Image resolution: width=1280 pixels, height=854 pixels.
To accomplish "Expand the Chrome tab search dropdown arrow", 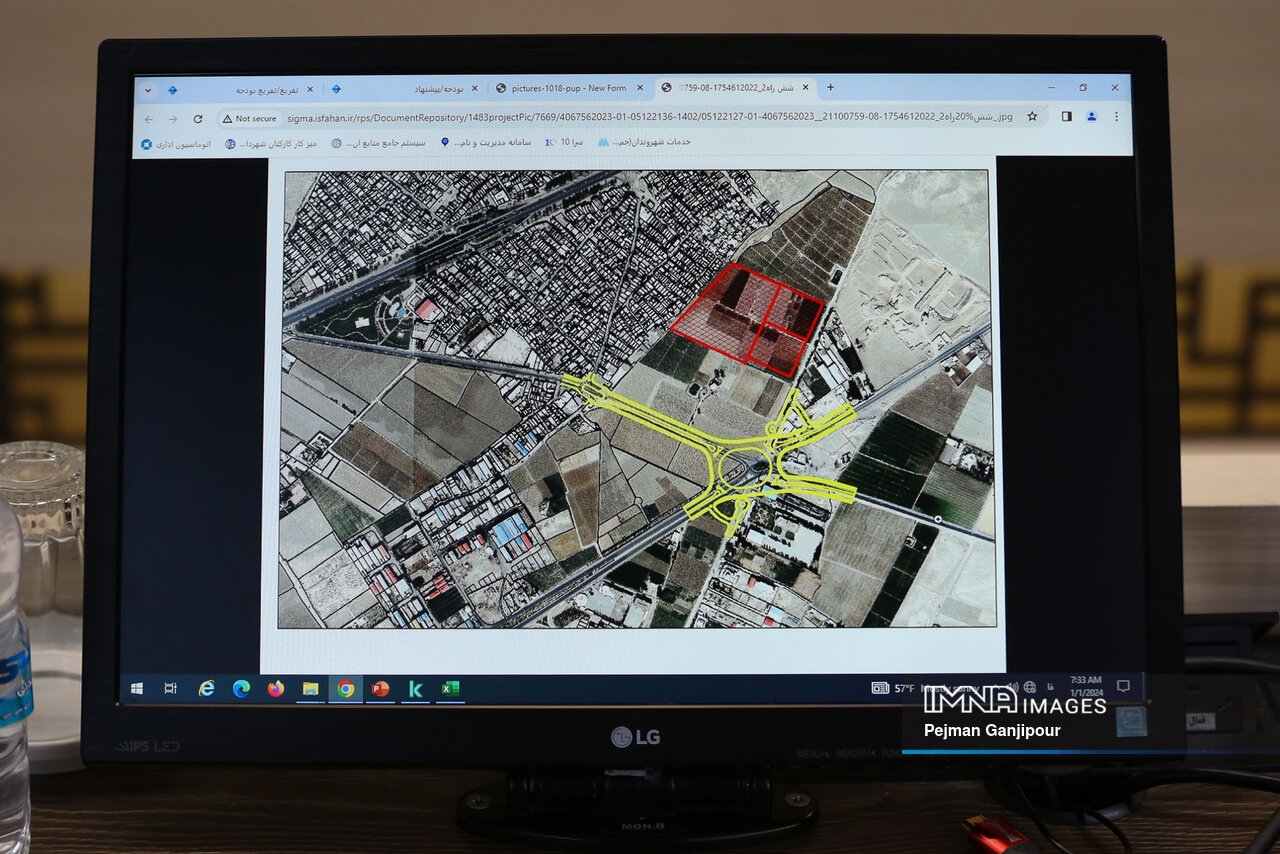I will (149, 89).
